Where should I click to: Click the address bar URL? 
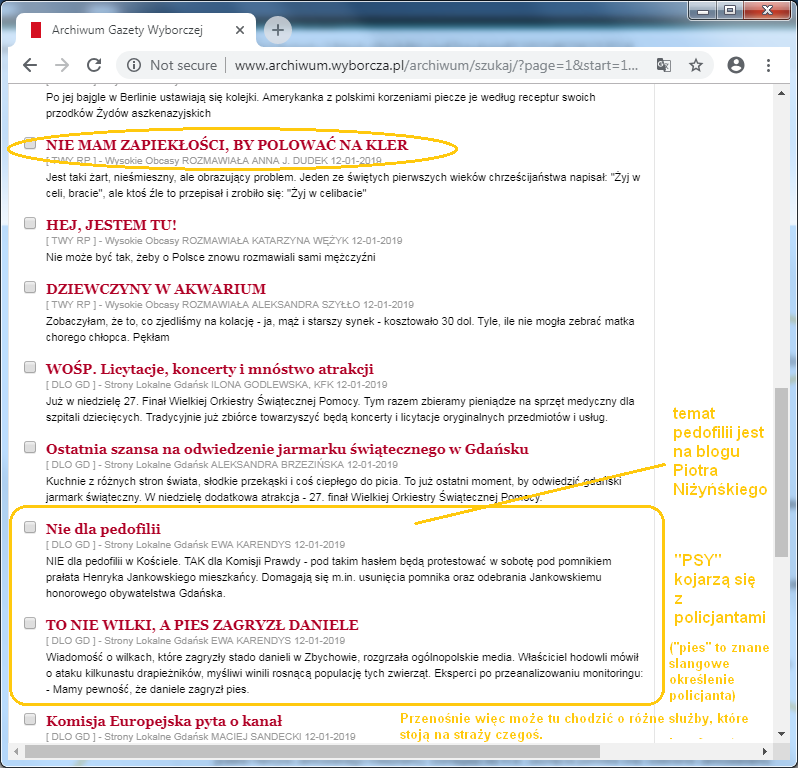point(436,65)
